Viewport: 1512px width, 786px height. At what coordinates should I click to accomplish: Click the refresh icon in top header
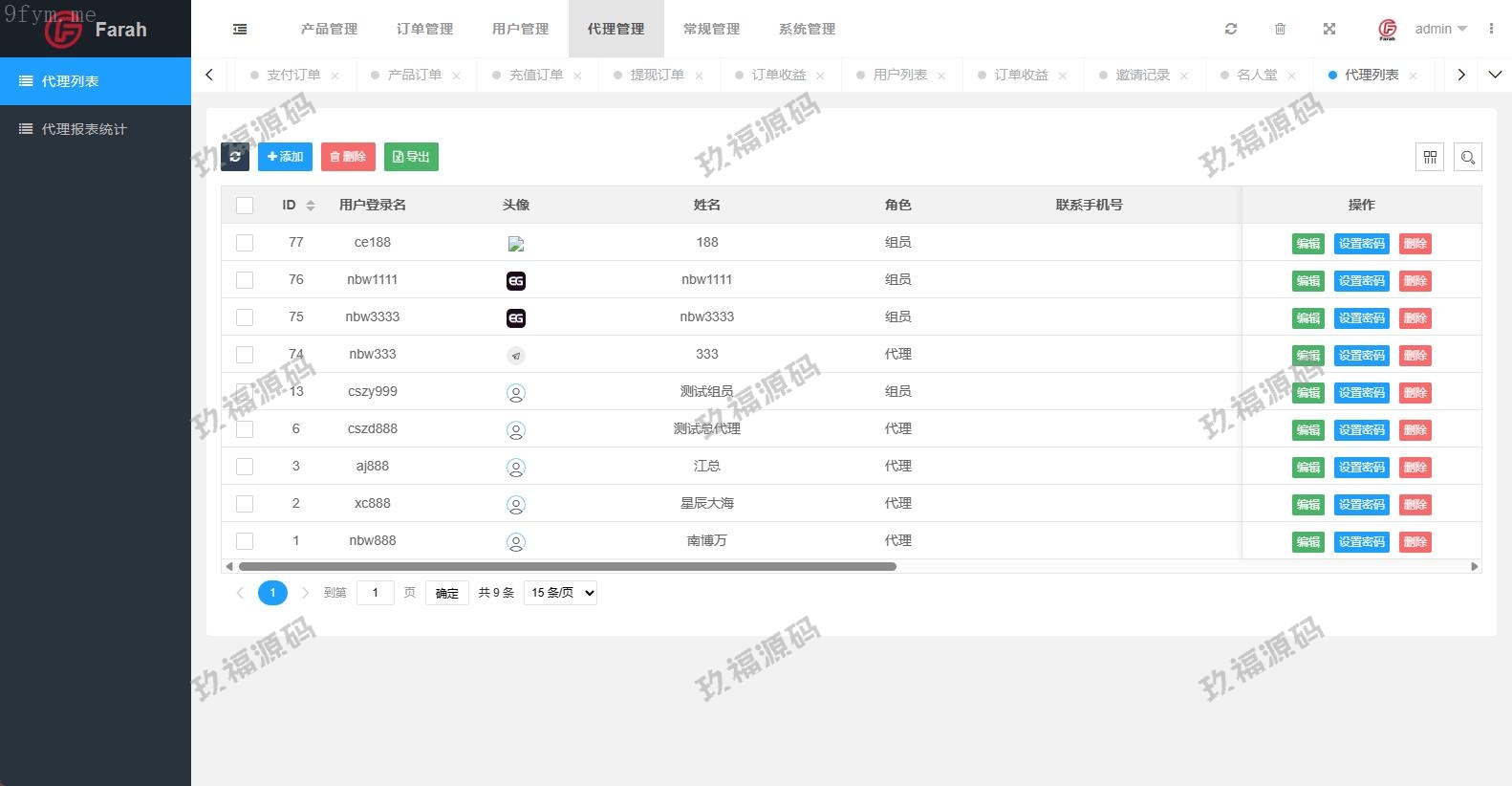(x=1231, y=29)
